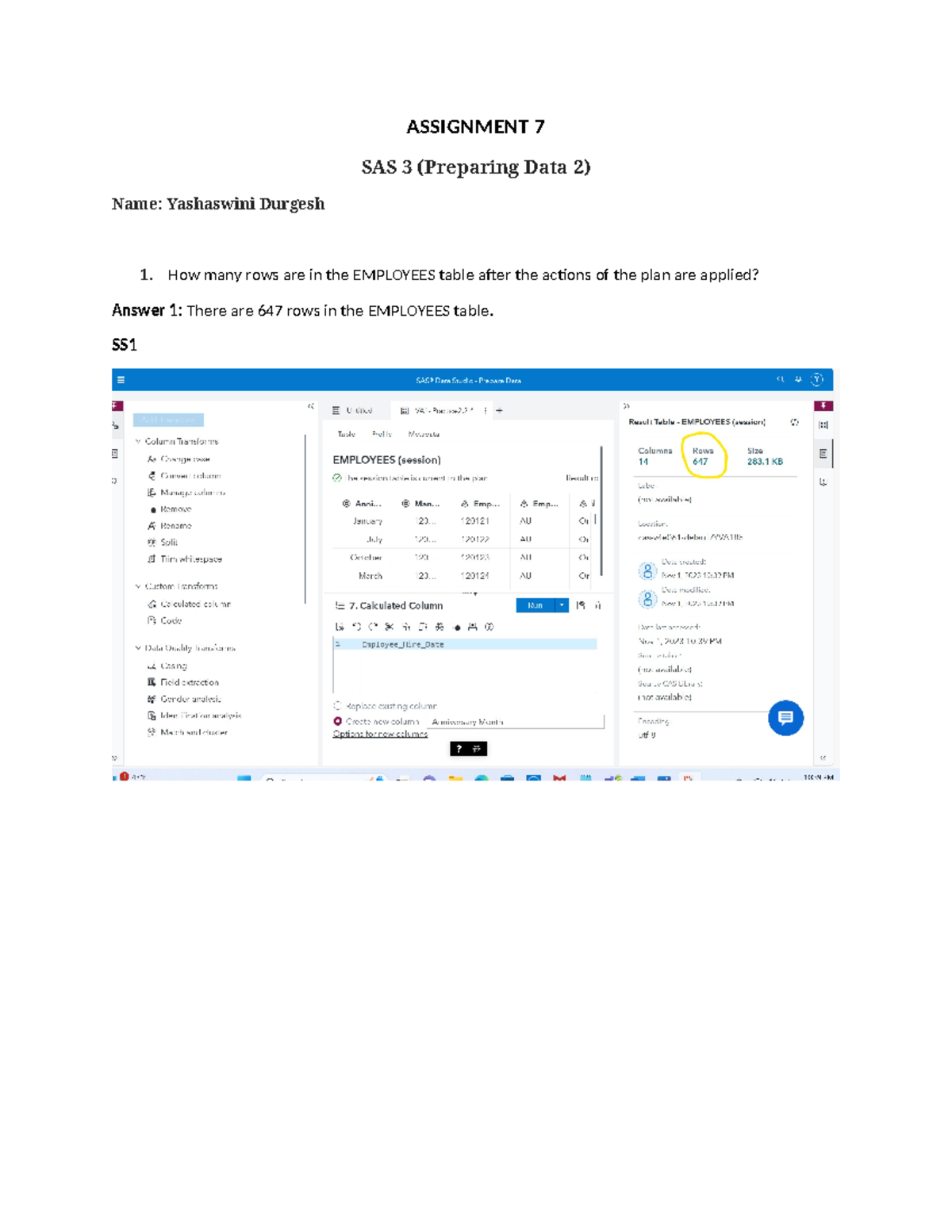The height and width of the screenshot is (1232, 952).
Task: Open the Run button dropdown arrow
Action: click(560, 605)
